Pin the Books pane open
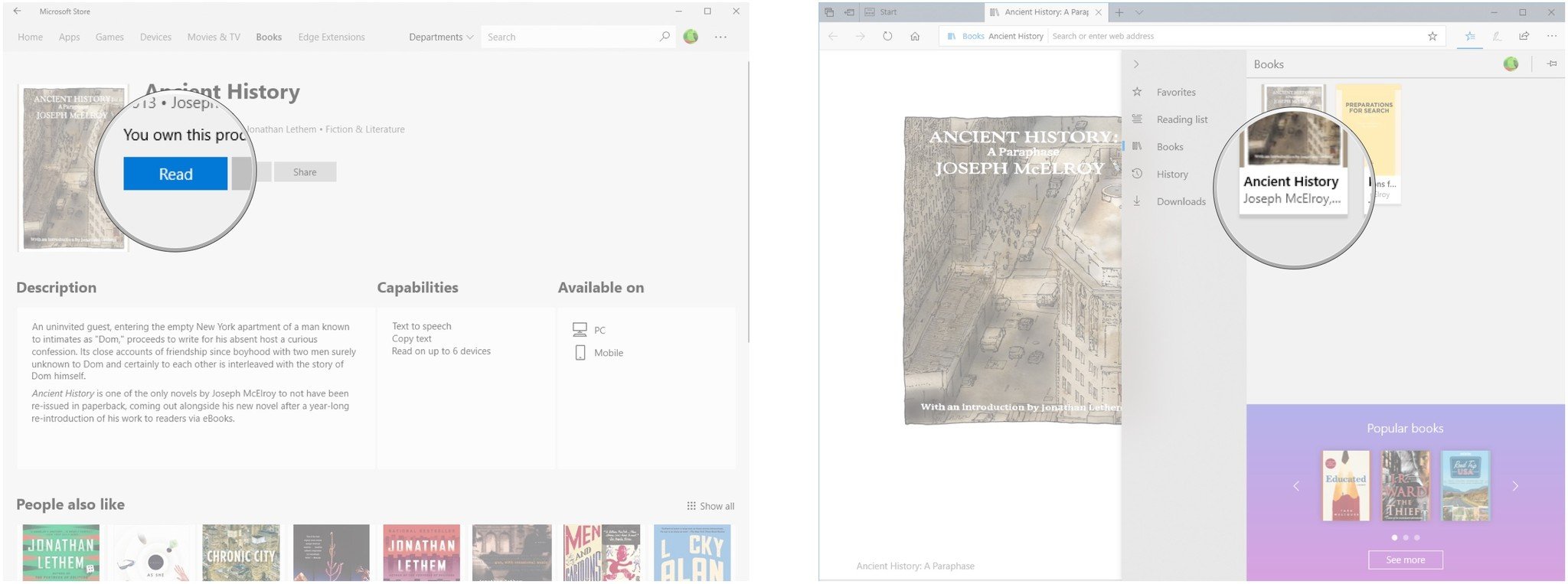Viewport: 1568px width, 584px height. coord(1552,64)
